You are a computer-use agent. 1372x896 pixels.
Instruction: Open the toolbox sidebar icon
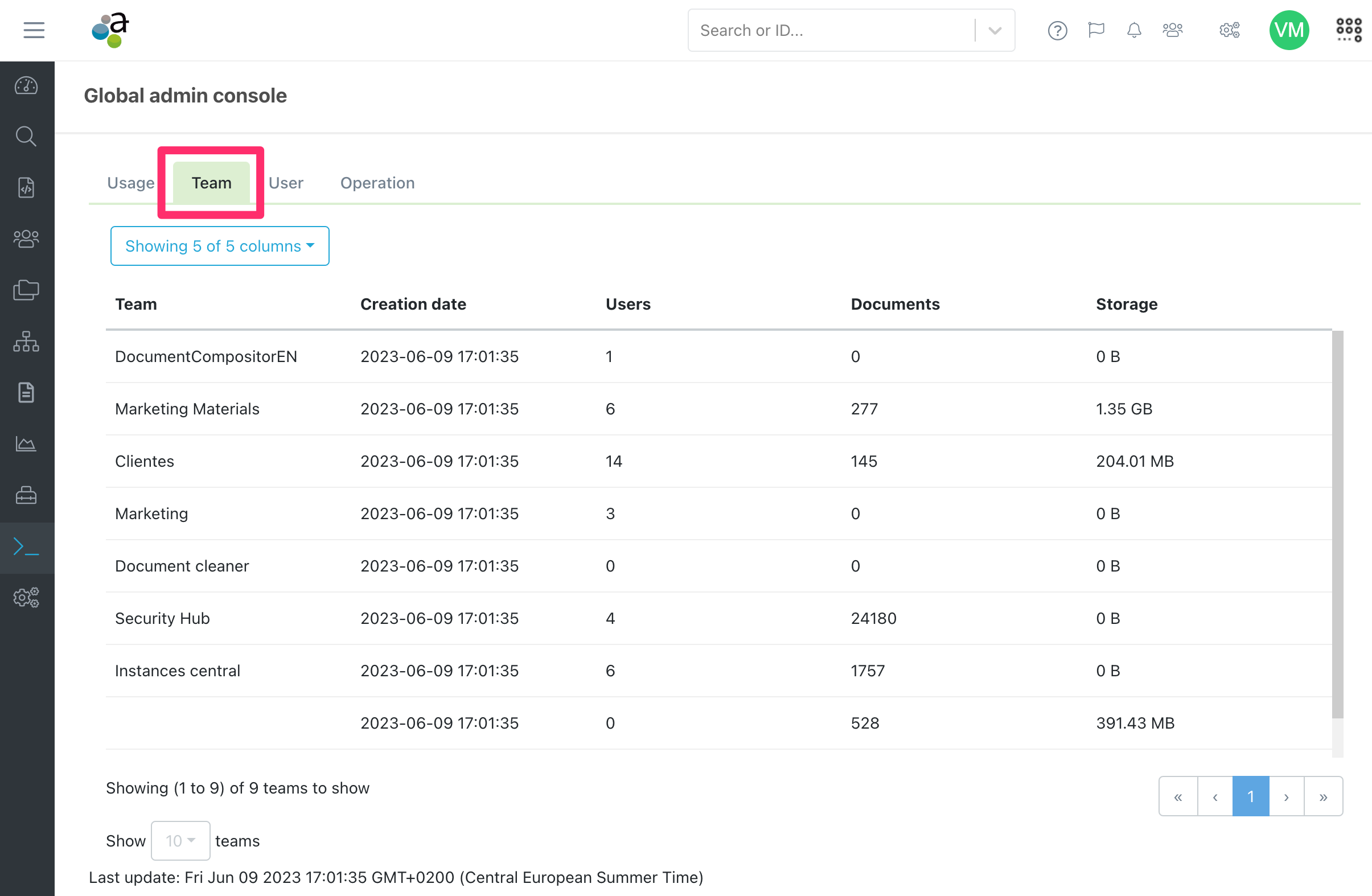pyautogui.click(x=27, y=495)
